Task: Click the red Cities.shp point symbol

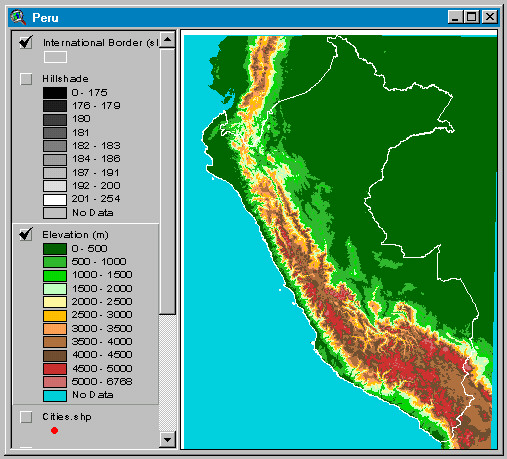Action: [x=55, y=431]
